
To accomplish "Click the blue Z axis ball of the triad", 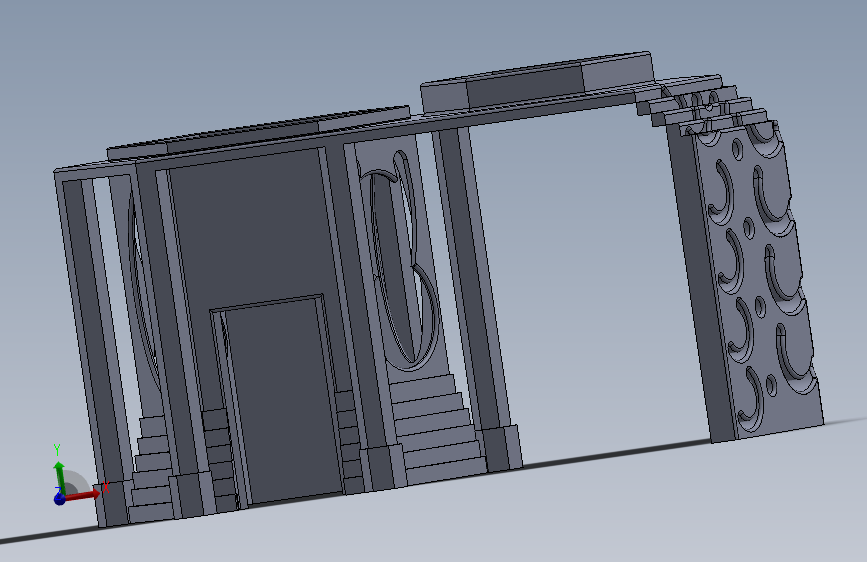I will pyautogui.click(x=59, y=499).
